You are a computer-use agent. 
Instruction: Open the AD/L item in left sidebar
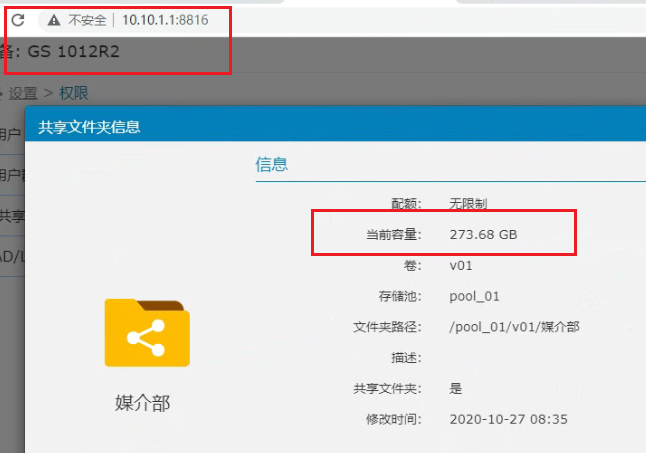[12, 256]
